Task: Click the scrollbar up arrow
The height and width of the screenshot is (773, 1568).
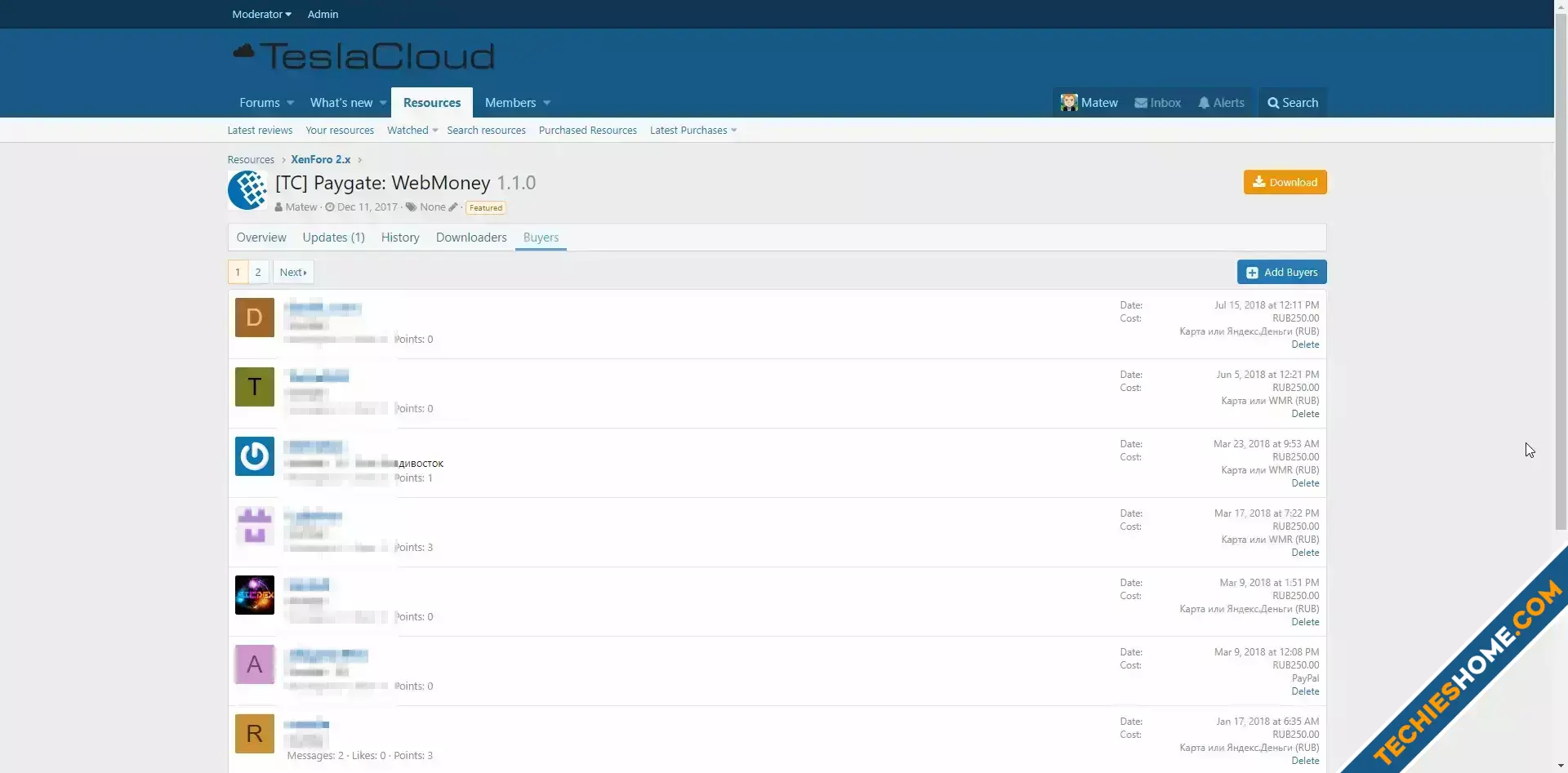Action: [x=1561, y=7]
